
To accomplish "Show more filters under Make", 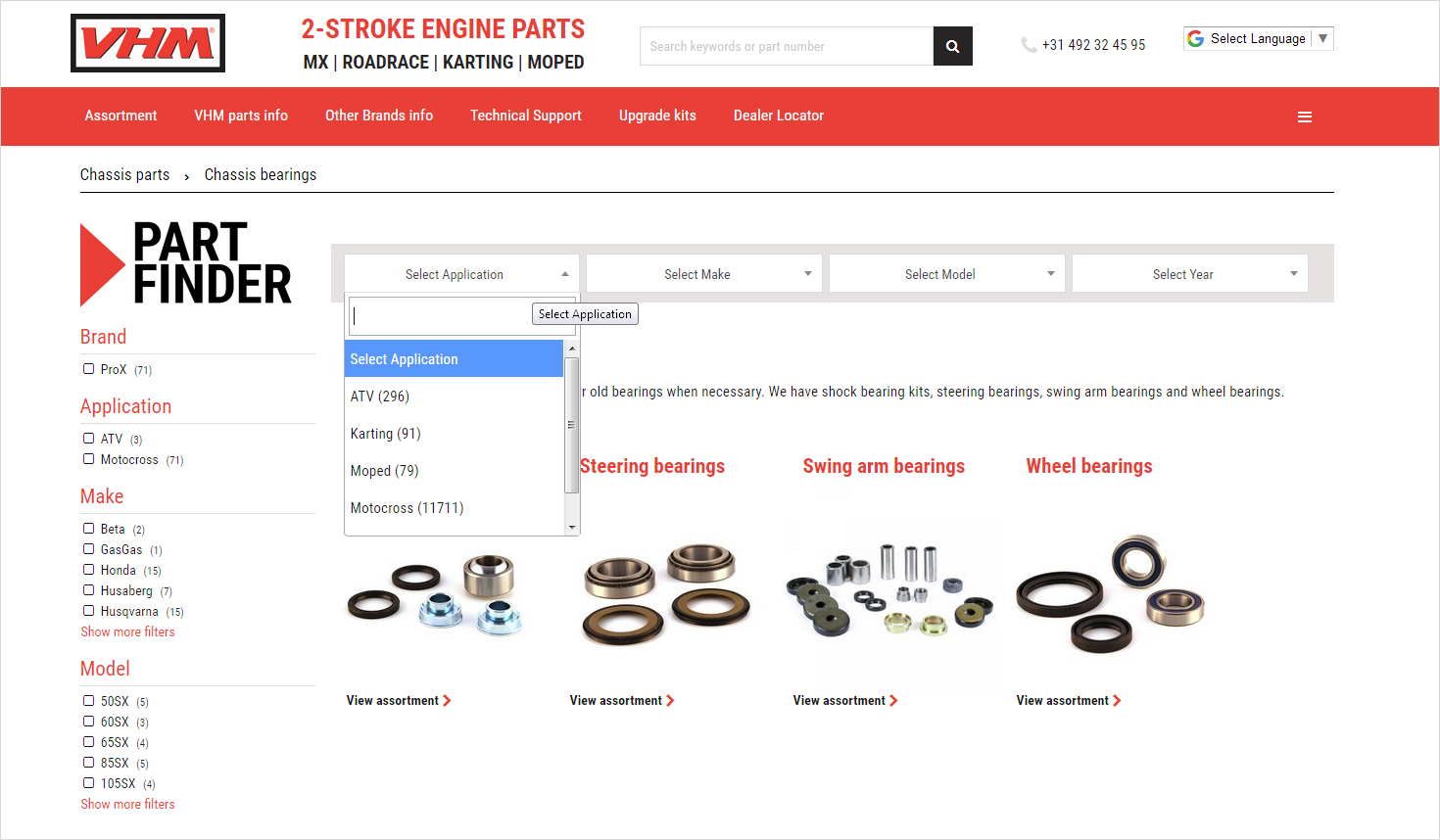I will (127, 632).
